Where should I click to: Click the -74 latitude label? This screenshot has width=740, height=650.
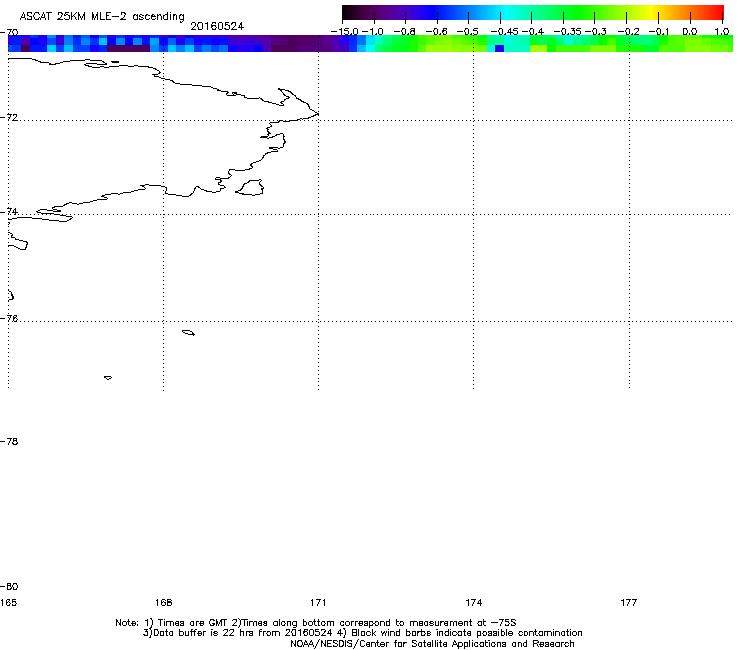[9, 211]
